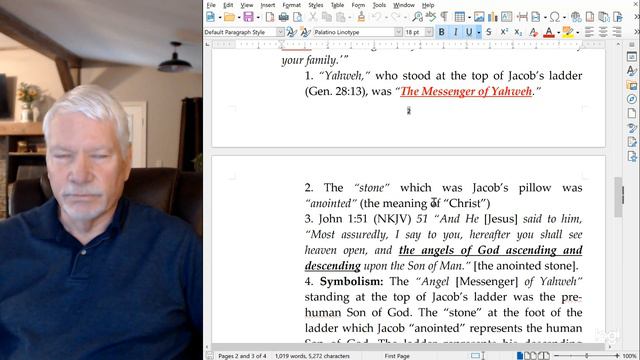This screenshot has height=360, width=640.
Task: Toggle Formatting Marks pilcrow button
Action: (x=444, y=17)
